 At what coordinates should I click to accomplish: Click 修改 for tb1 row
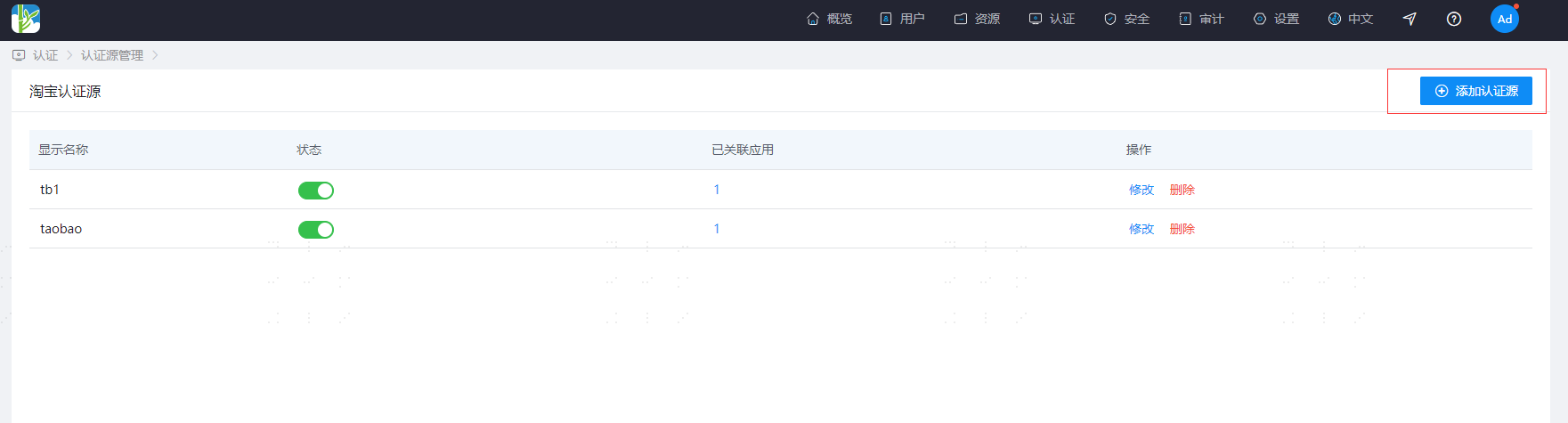pos(1141,190)
